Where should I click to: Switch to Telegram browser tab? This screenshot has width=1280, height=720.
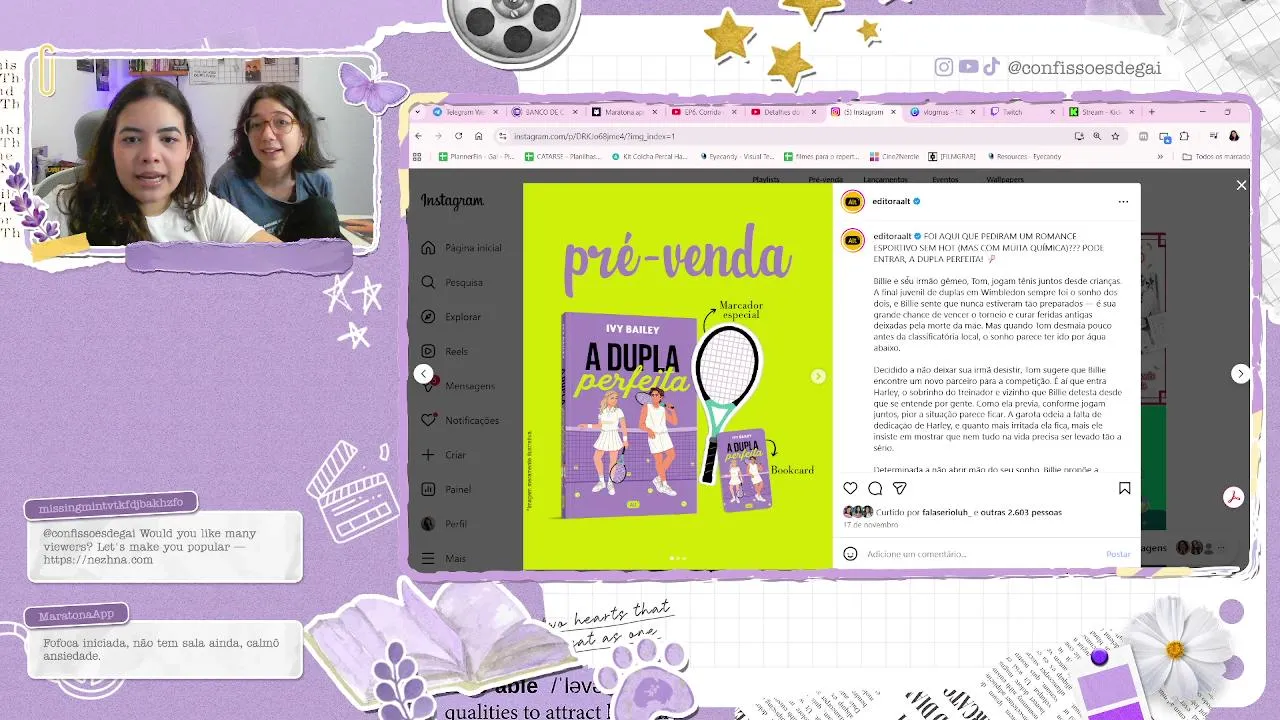463,112
